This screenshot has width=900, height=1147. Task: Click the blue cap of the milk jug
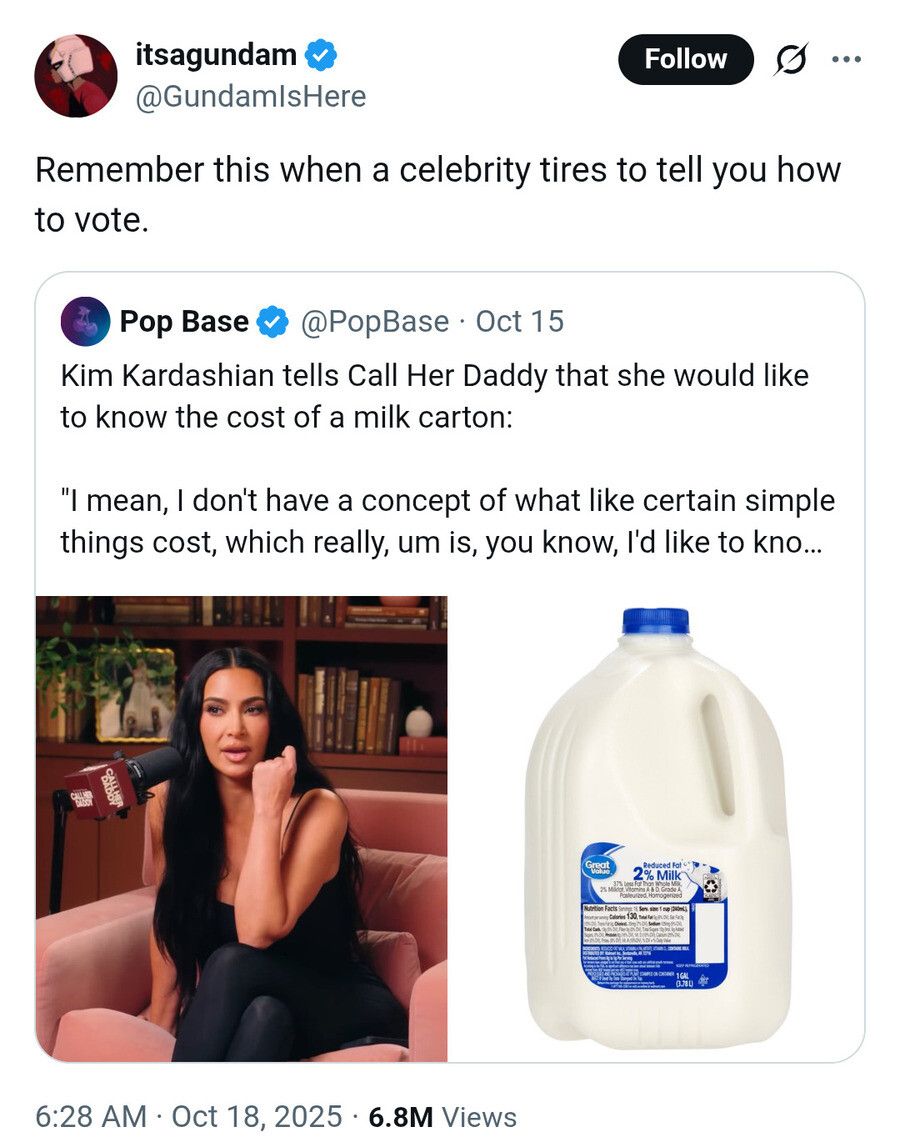click(655, 620)
